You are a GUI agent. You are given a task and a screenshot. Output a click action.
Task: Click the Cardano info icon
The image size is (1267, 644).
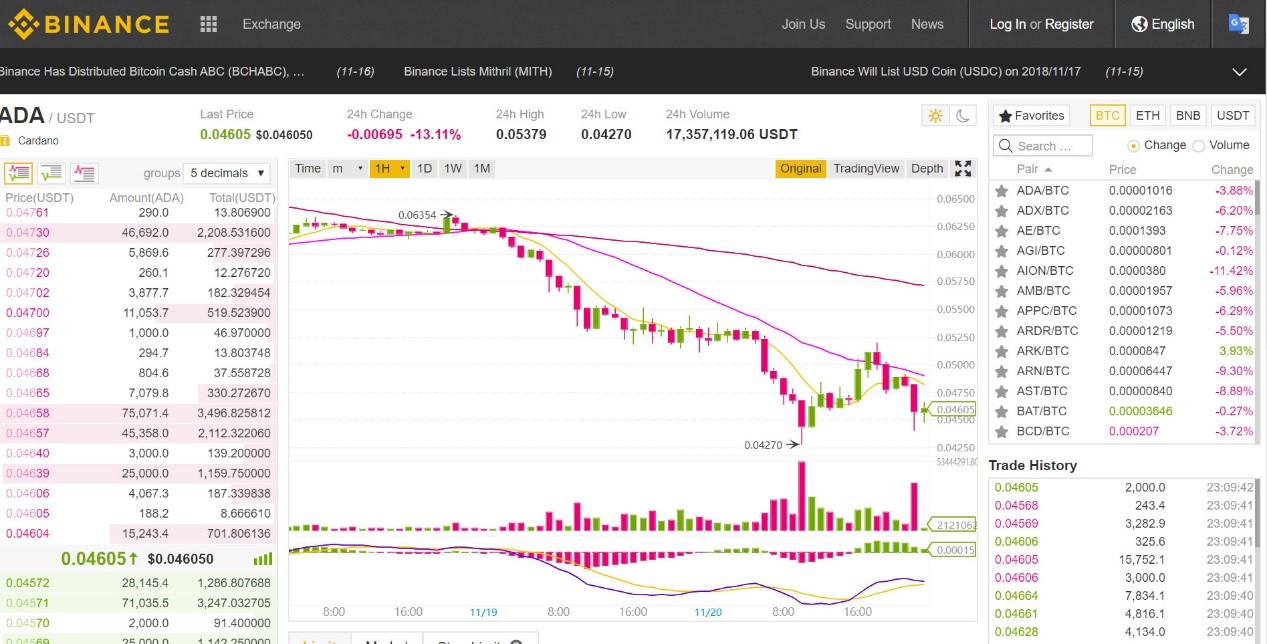[x=5, y=141]
